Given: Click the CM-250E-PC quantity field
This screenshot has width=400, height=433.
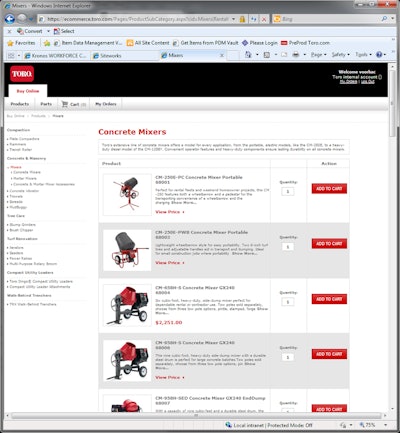Looking at the screenshot, I should pyautogui.click(x=288, y=191).
